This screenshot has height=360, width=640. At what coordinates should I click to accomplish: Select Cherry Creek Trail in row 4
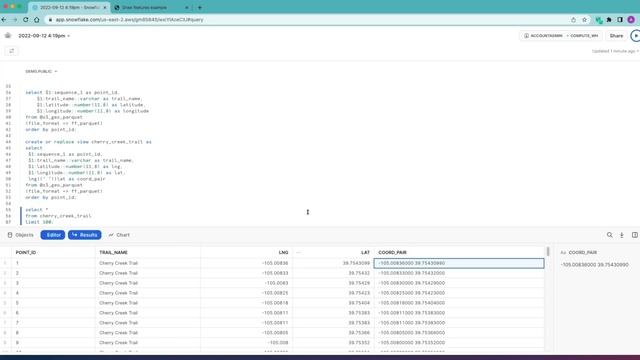tap(118, 293)
